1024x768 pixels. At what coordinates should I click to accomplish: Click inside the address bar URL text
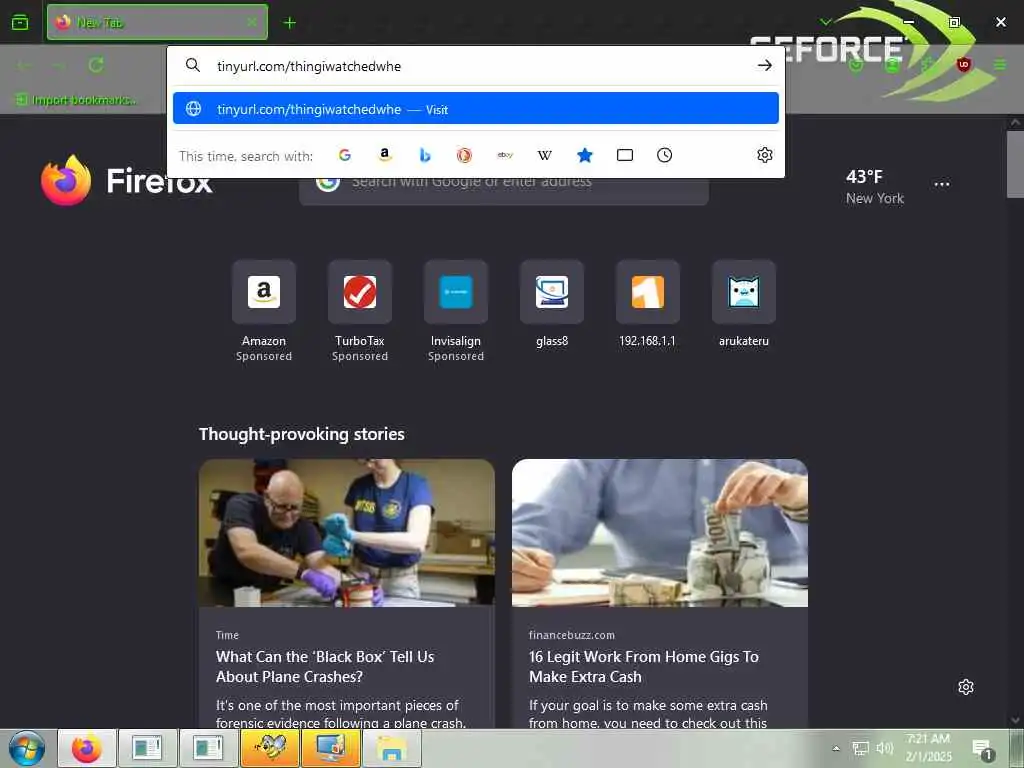(x=309, y=66)
